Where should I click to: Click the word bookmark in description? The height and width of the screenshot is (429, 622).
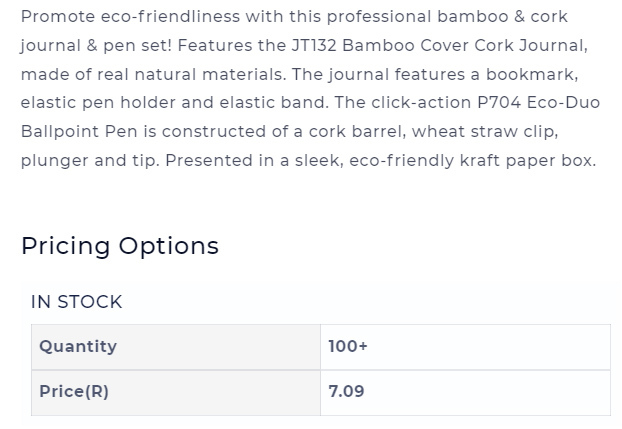(530, 74)
